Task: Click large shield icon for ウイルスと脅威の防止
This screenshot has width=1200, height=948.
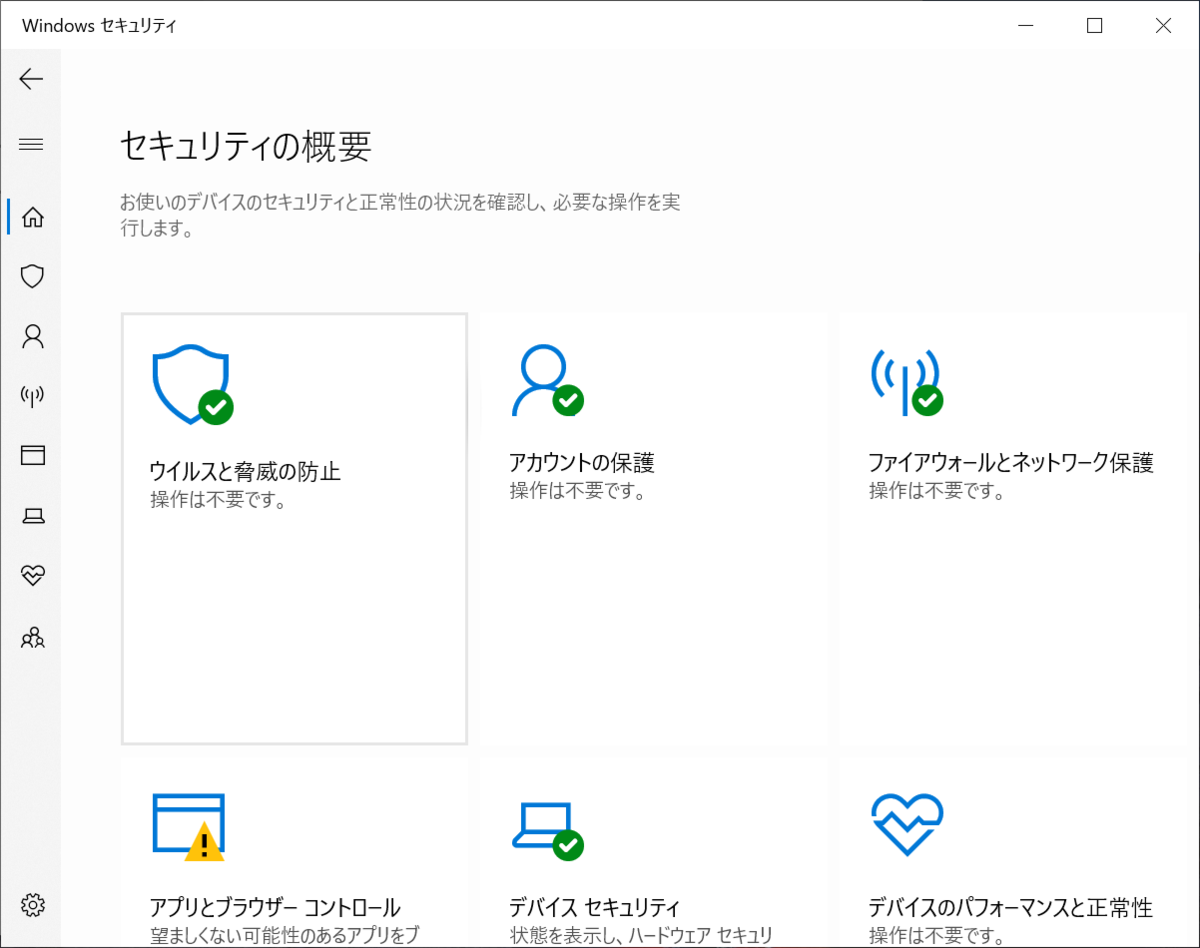Action: 192,386
